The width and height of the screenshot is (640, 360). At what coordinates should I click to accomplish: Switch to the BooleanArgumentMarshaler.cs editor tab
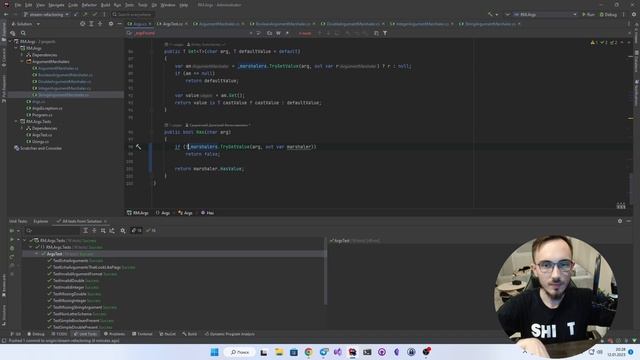(x=283, y=24)
